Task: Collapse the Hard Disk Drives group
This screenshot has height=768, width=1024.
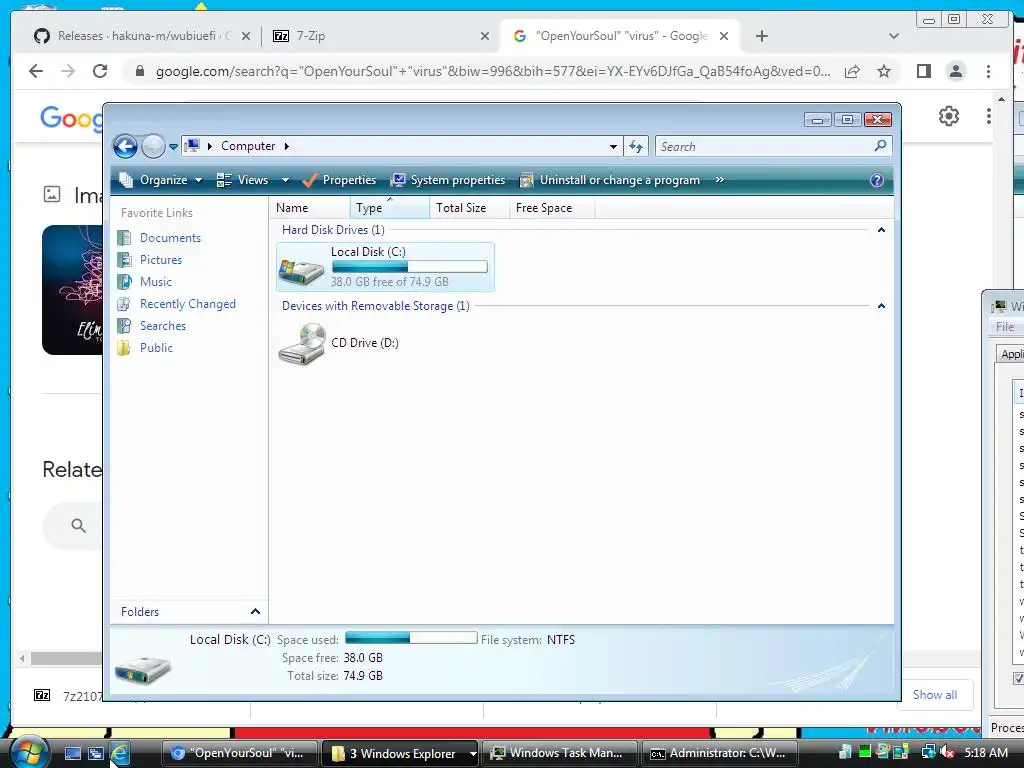Action: (x=881, y=230)
